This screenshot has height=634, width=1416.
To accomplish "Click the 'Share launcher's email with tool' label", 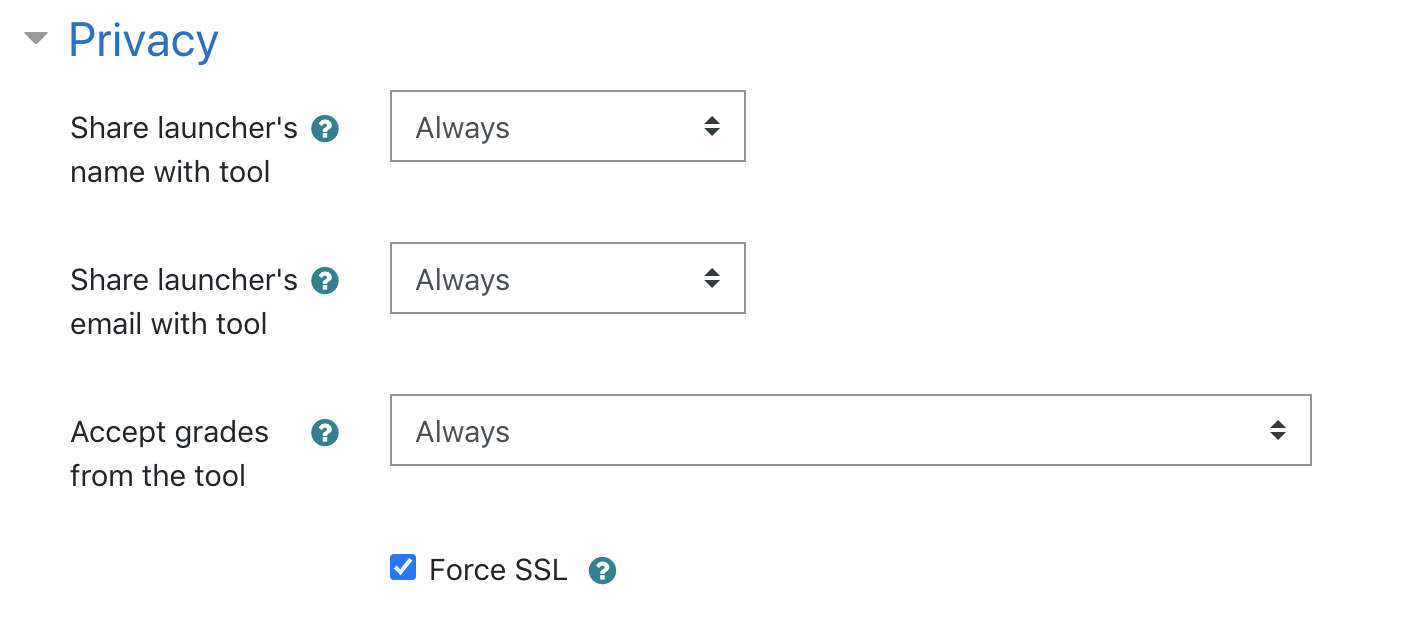I will (x=184, y=302).
